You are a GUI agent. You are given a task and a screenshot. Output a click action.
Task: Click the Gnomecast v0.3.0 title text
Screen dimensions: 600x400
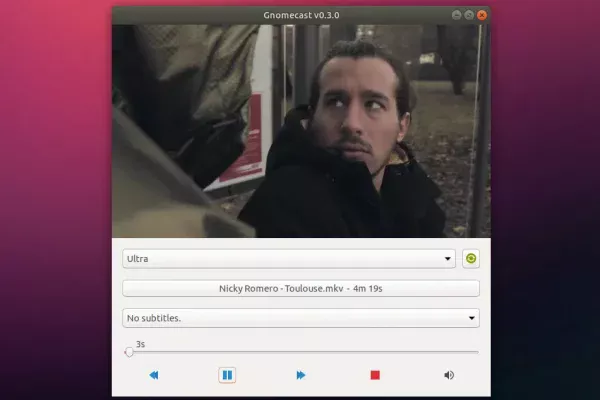(301, 15)
